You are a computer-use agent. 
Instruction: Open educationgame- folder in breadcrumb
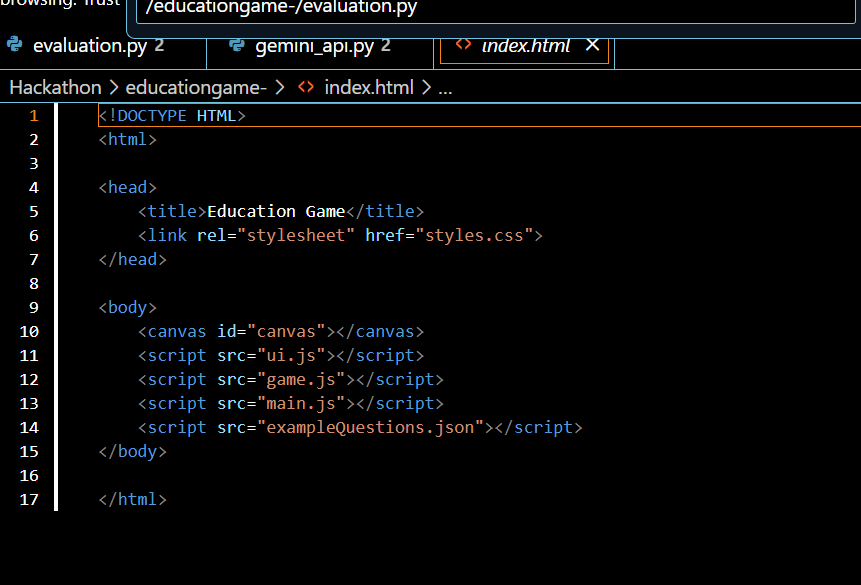pos(196,87)
